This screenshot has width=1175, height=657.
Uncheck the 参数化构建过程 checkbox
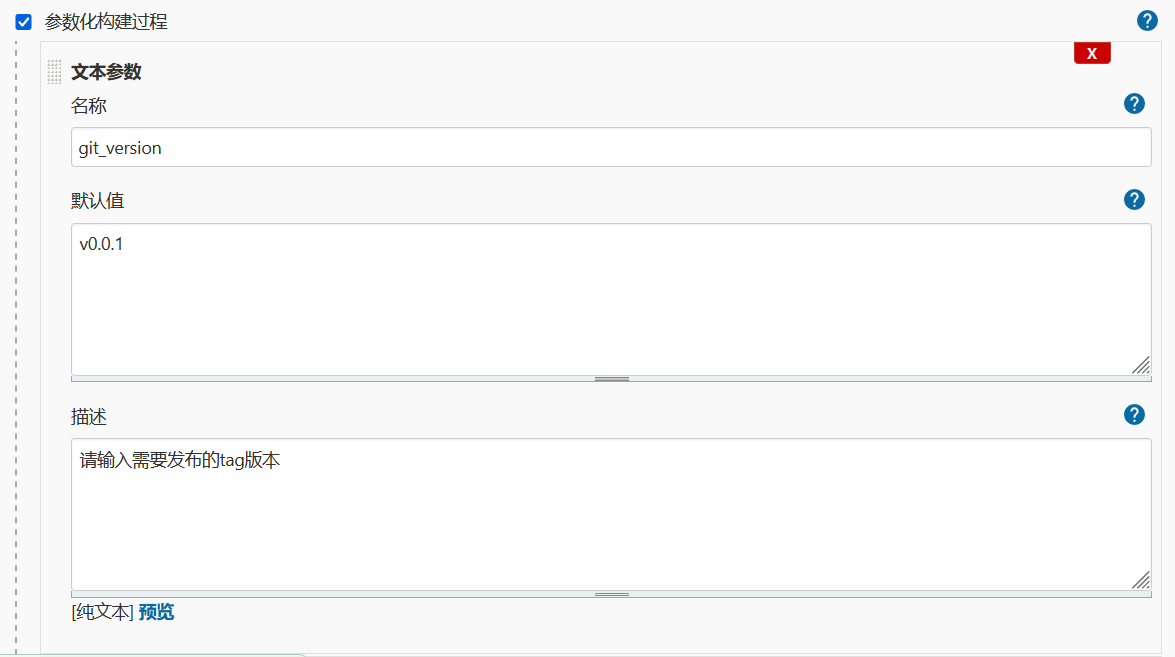(x=23, y=22)
